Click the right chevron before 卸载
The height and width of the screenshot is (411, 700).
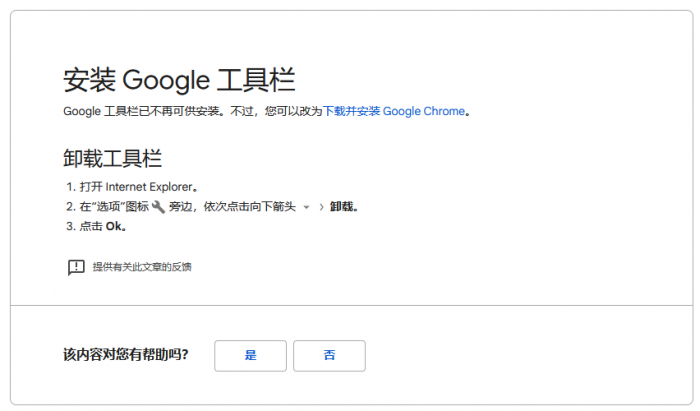click(320, 207)
